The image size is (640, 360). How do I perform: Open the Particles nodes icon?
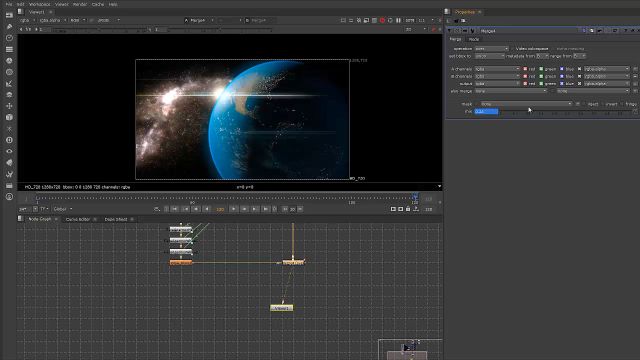(x=9, y=129)
